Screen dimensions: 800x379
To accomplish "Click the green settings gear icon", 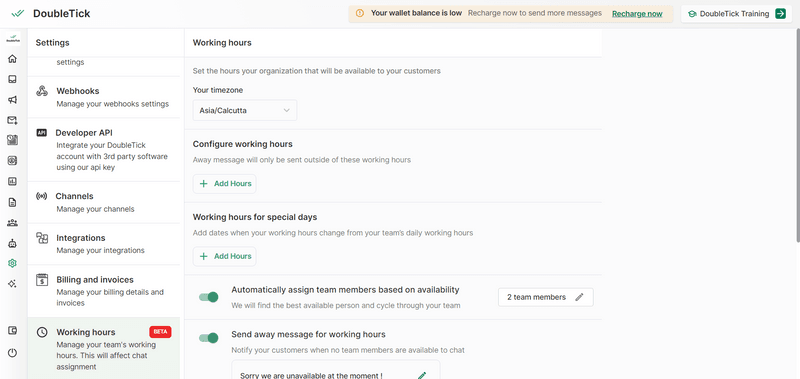I will pyautogui.click(x=12, y=263).
